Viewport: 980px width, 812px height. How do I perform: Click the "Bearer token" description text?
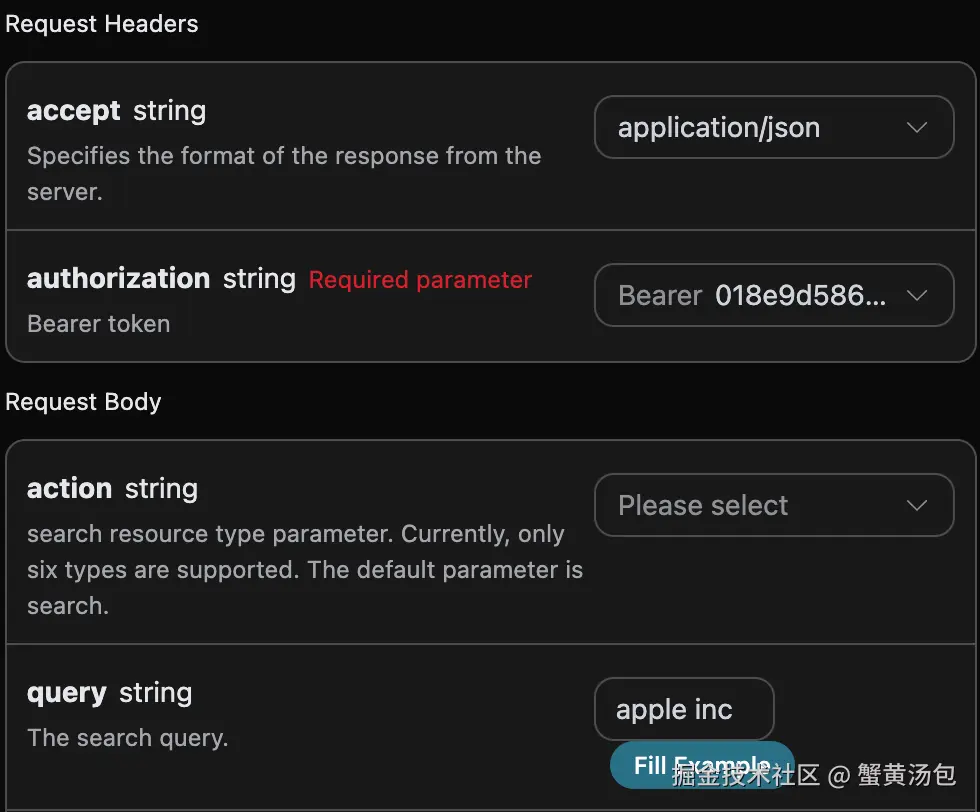98,324
